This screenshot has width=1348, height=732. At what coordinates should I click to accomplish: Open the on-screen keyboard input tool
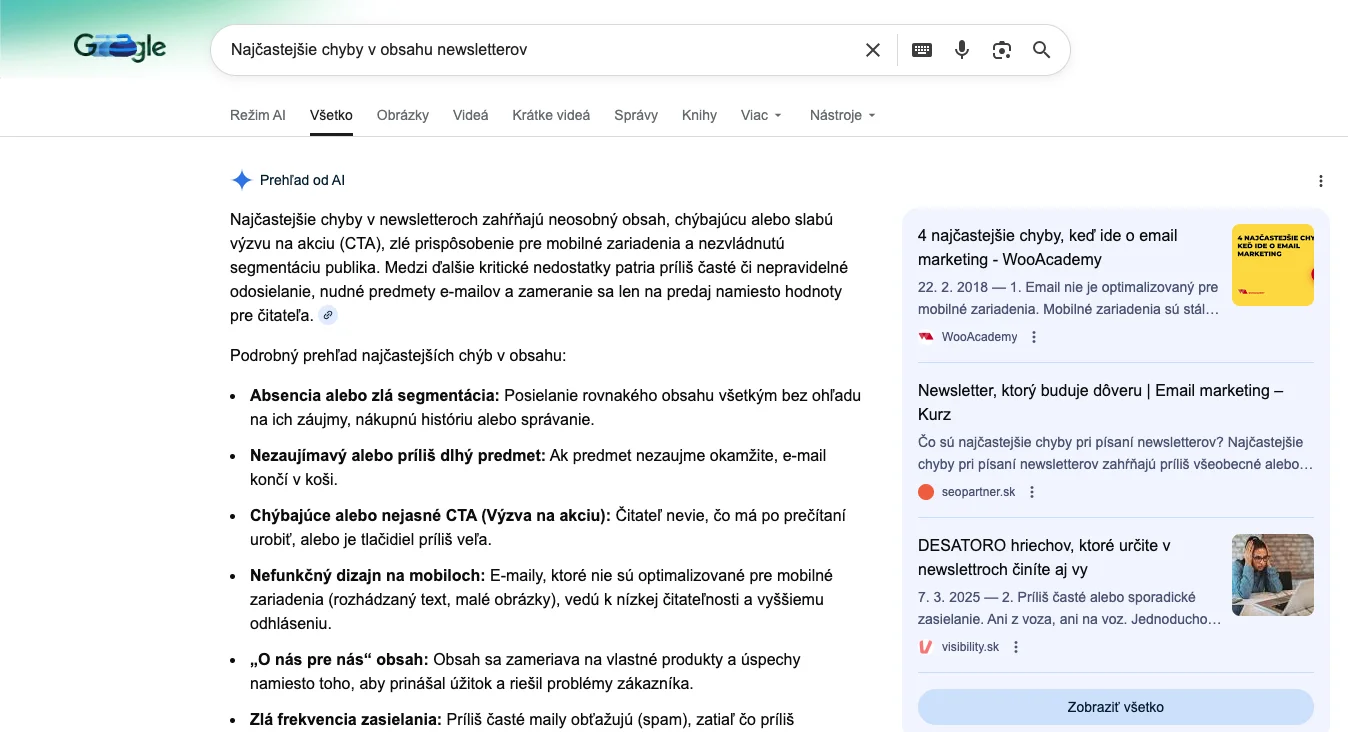(x=922, y=50)
